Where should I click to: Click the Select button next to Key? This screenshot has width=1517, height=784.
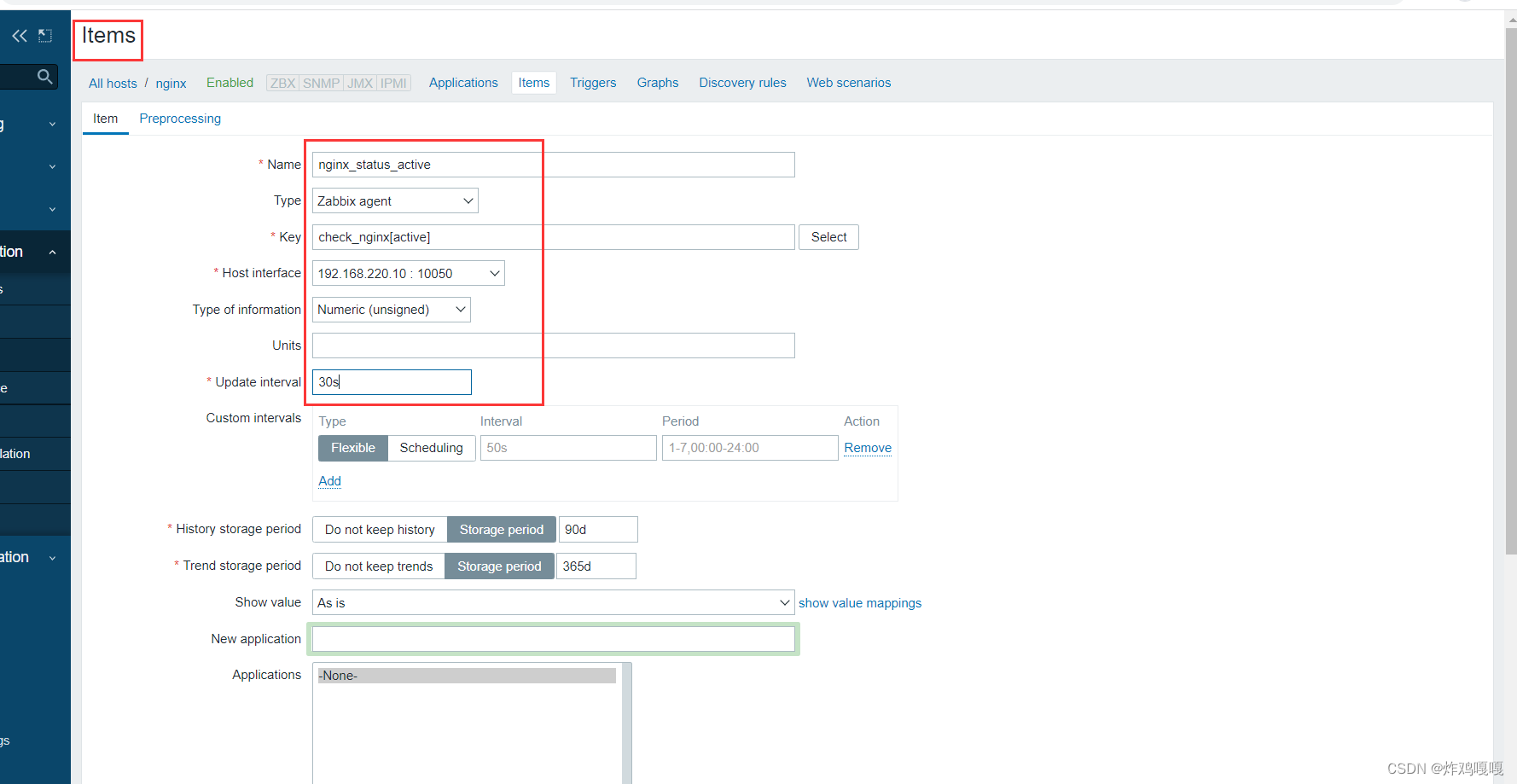(829, 237)
